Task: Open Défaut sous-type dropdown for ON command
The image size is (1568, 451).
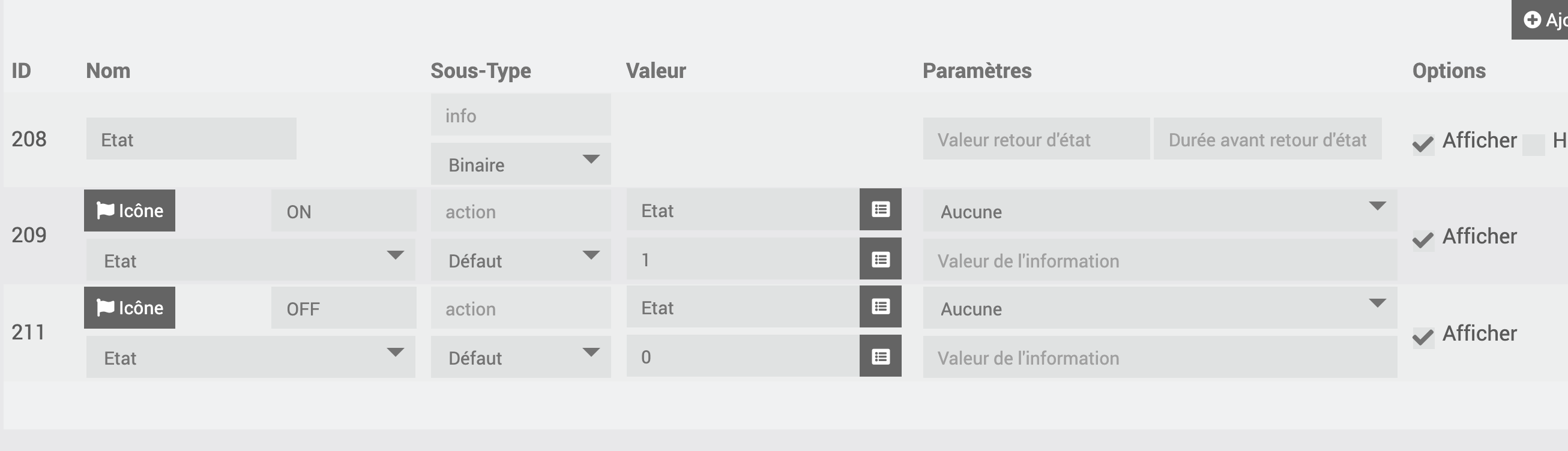Action: 520,260
